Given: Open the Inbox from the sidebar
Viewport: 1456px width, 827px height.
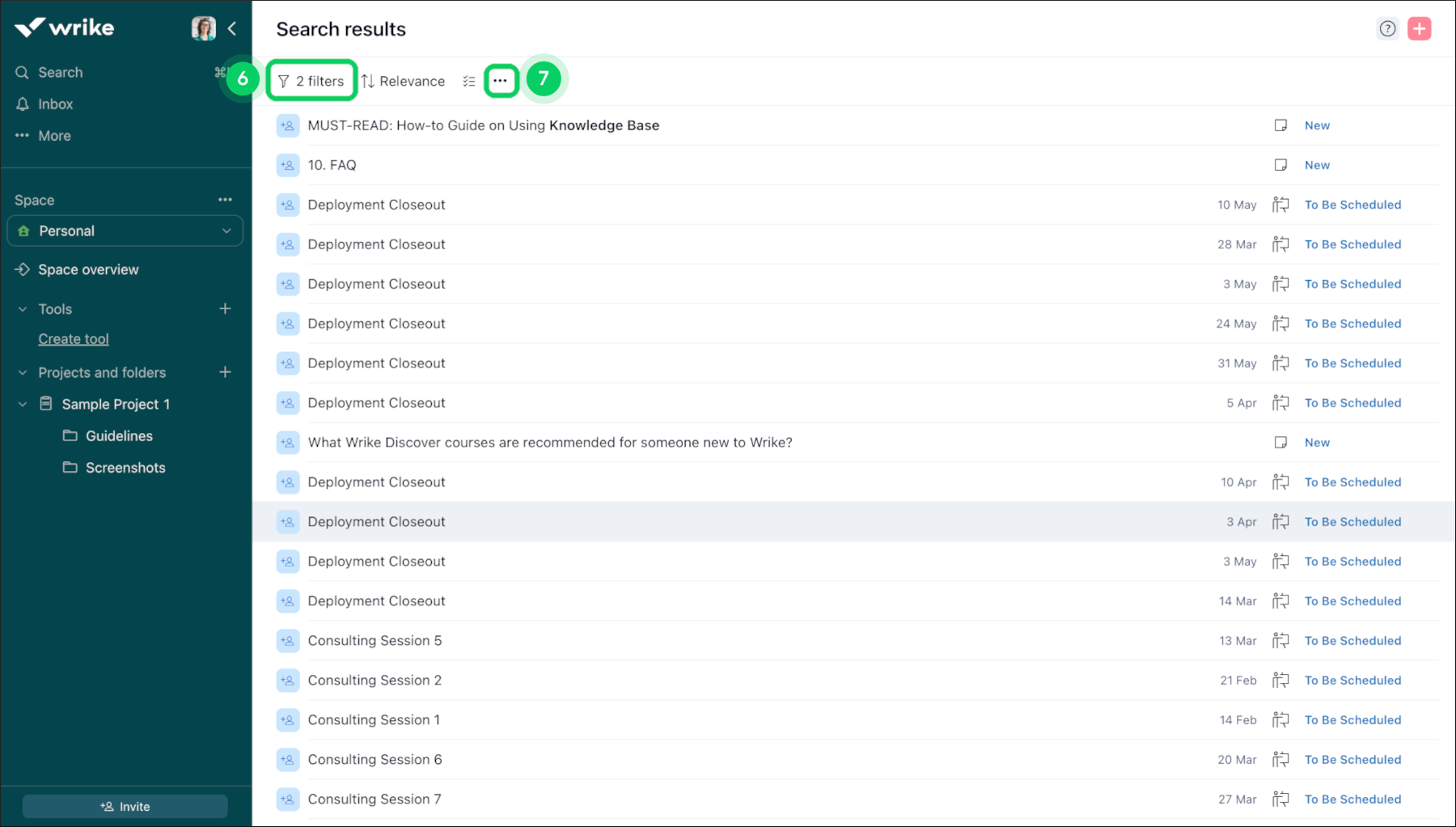Looking at the screenshot, I should click(55, 104).
